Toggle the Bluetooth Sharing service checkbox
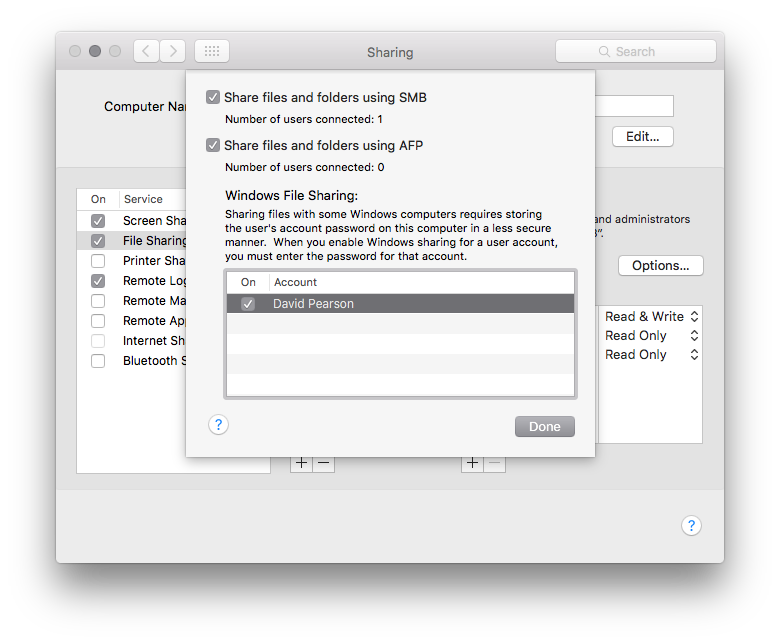Image resolution: width=780 pixels, height=643 pixels. (98, 361)
